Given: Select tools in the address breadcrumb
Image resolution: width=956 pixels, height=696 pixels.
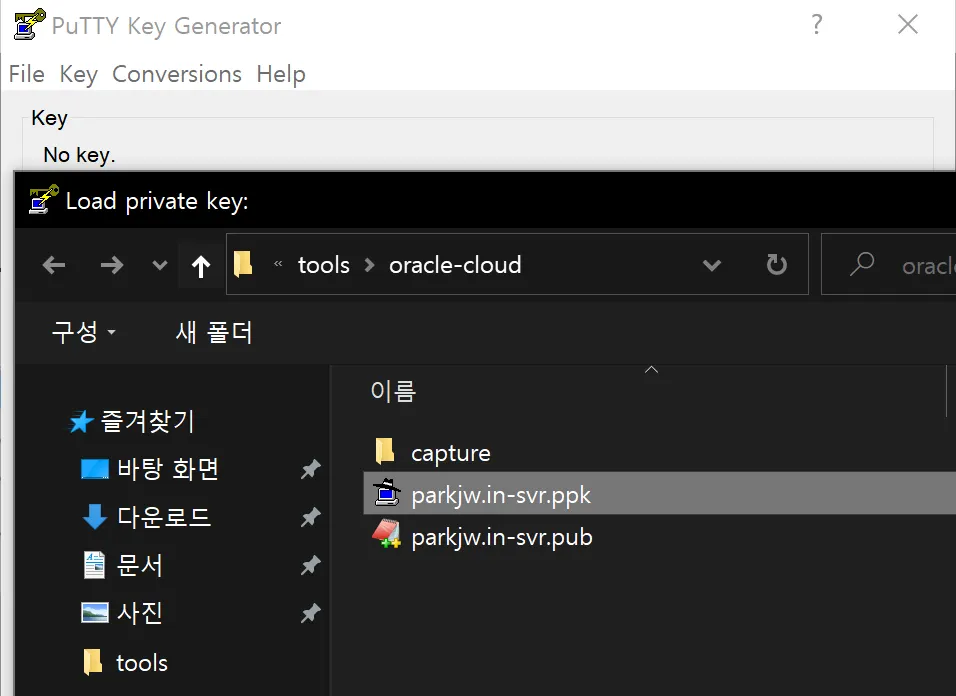Looking at the screenshot, I should 324,265.
